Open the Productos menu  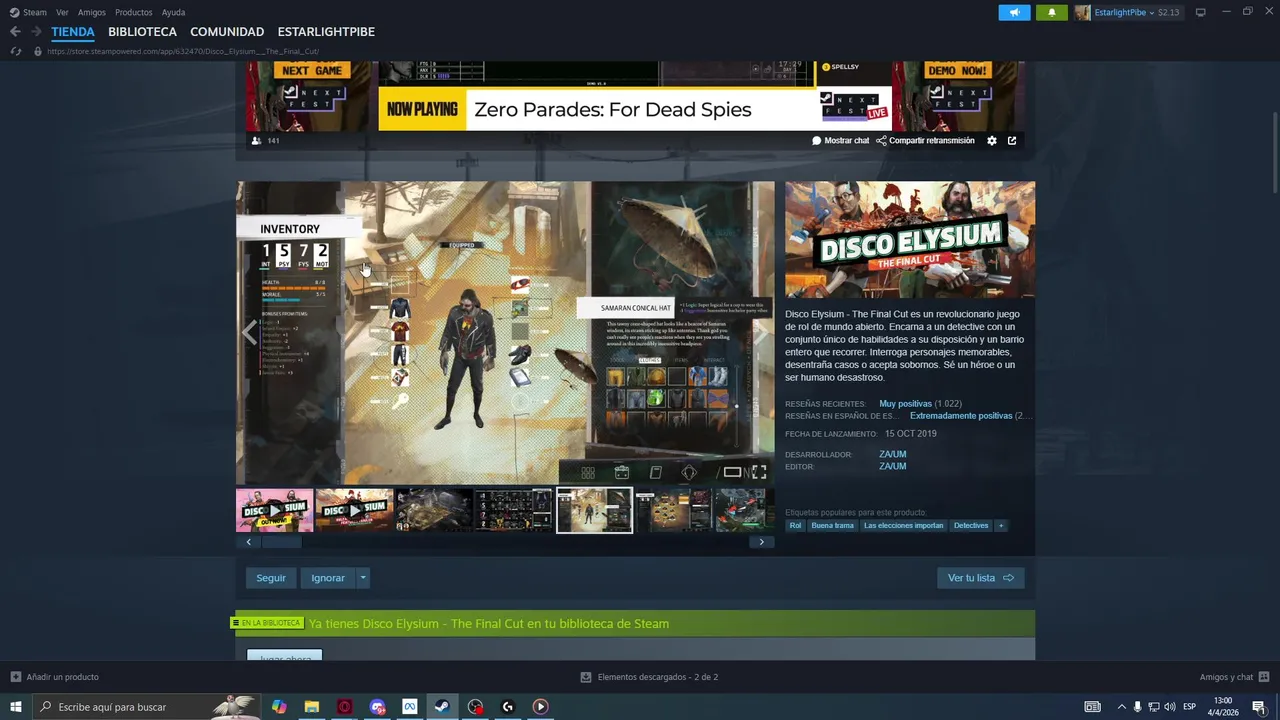point(134,12)
